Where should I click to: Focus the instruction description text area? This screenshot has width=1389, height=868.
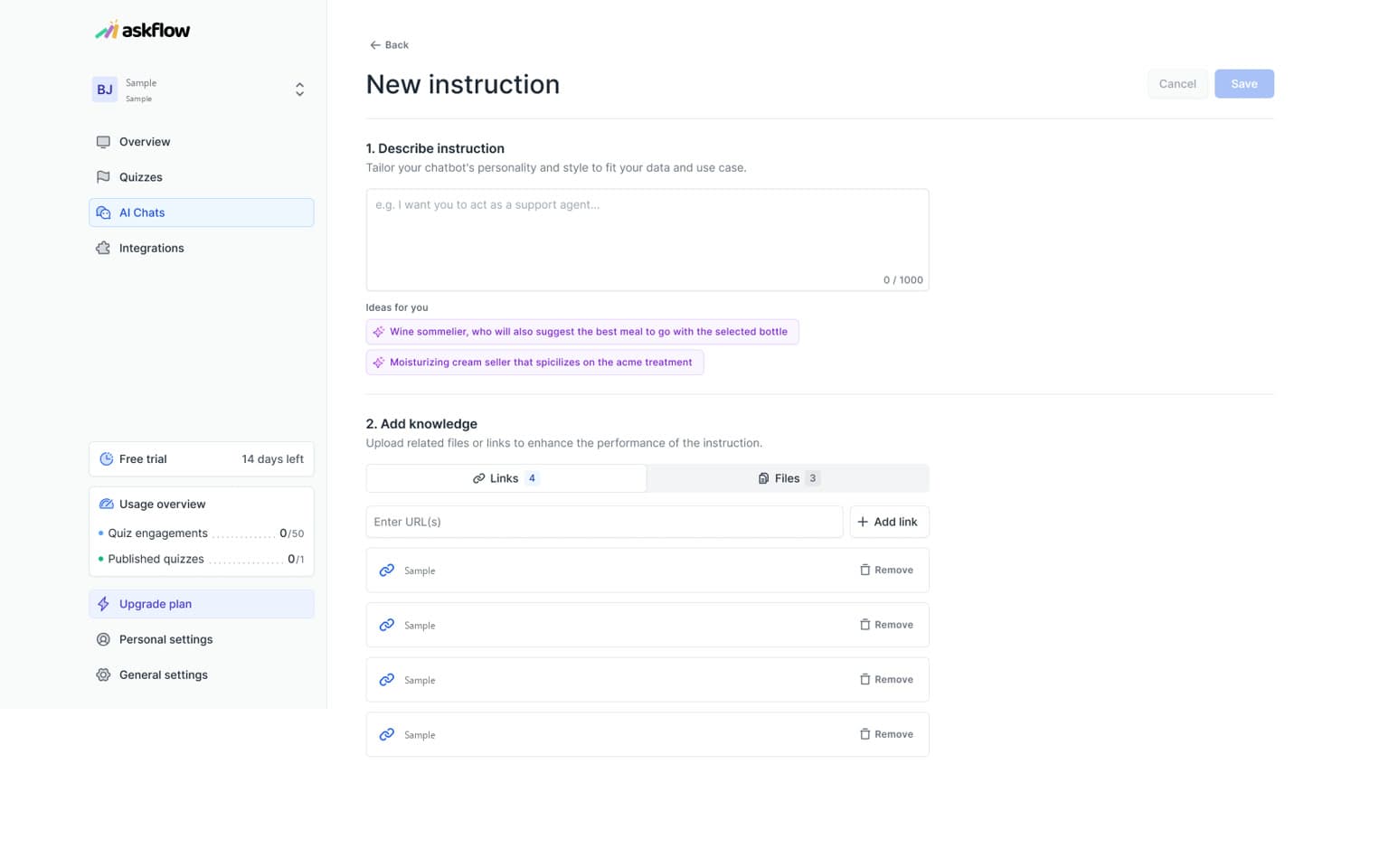[x=647, y=240]
